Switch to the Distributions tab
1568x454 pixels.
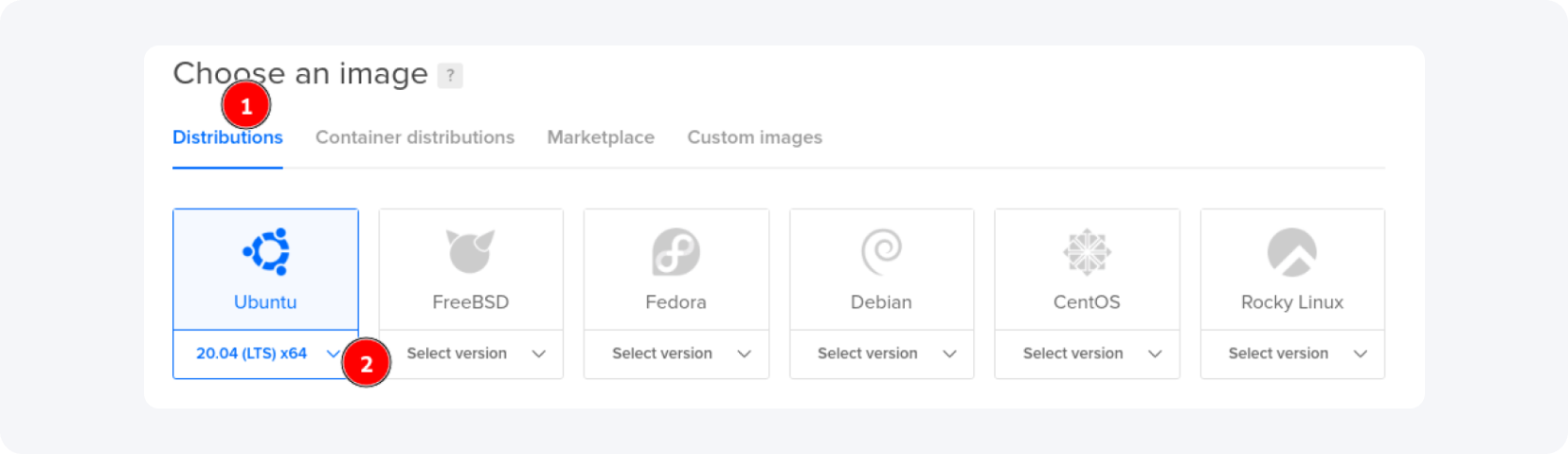point(227,138)
